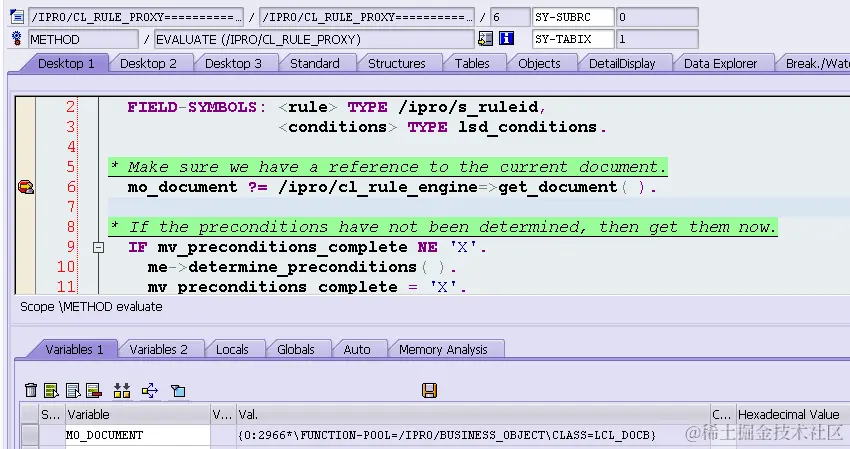Switch to the Variables 2 tab
850x449 pixels.
158,350
